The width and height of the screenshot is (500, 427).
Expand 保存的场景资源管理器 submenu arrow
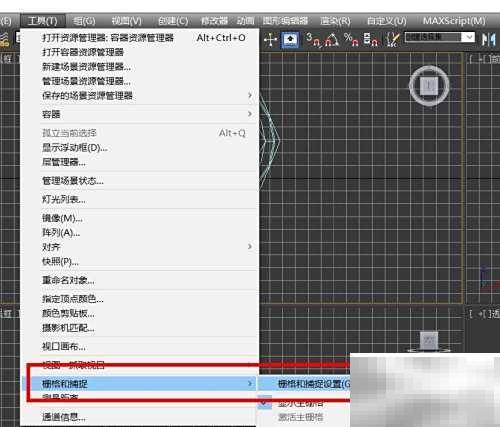pyautogui.click(x=250, y=95)
